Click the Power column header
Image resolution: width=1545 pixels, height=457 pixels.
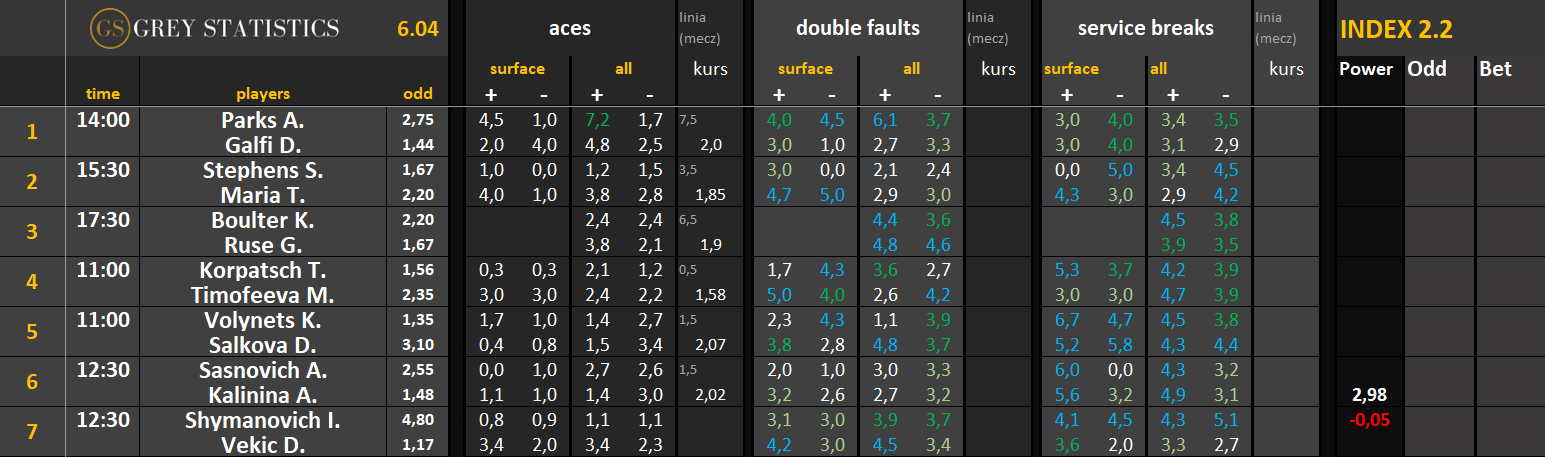click(1365, 69)
